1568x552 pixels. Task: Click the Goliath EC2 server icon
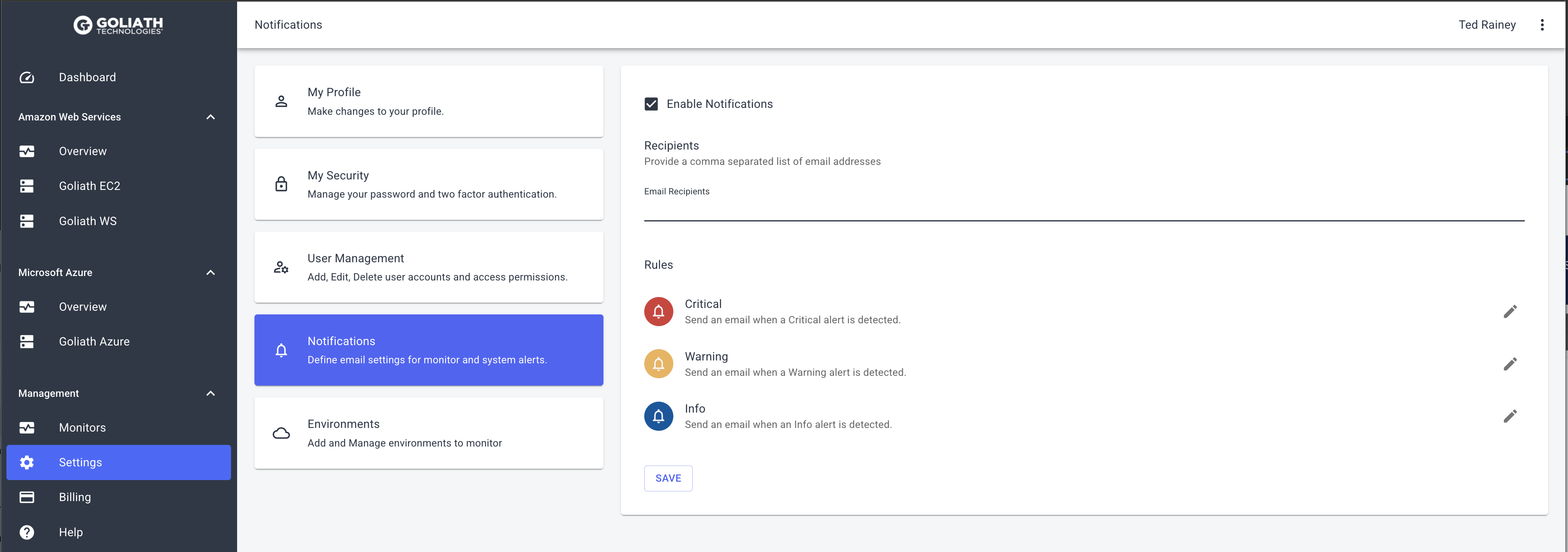(x=27, y=186)
